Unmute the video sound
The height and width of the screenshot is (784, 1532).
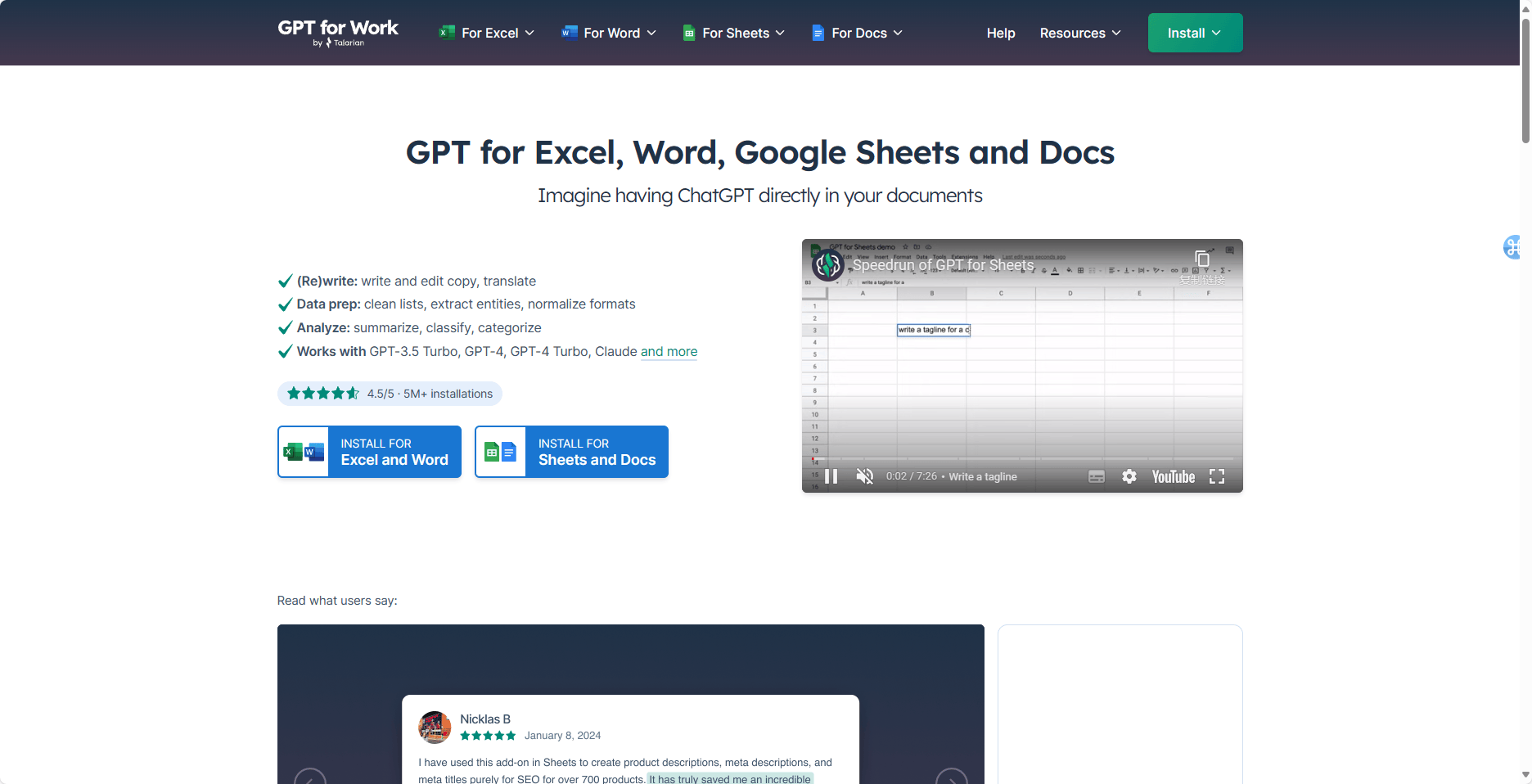(864, 476)
